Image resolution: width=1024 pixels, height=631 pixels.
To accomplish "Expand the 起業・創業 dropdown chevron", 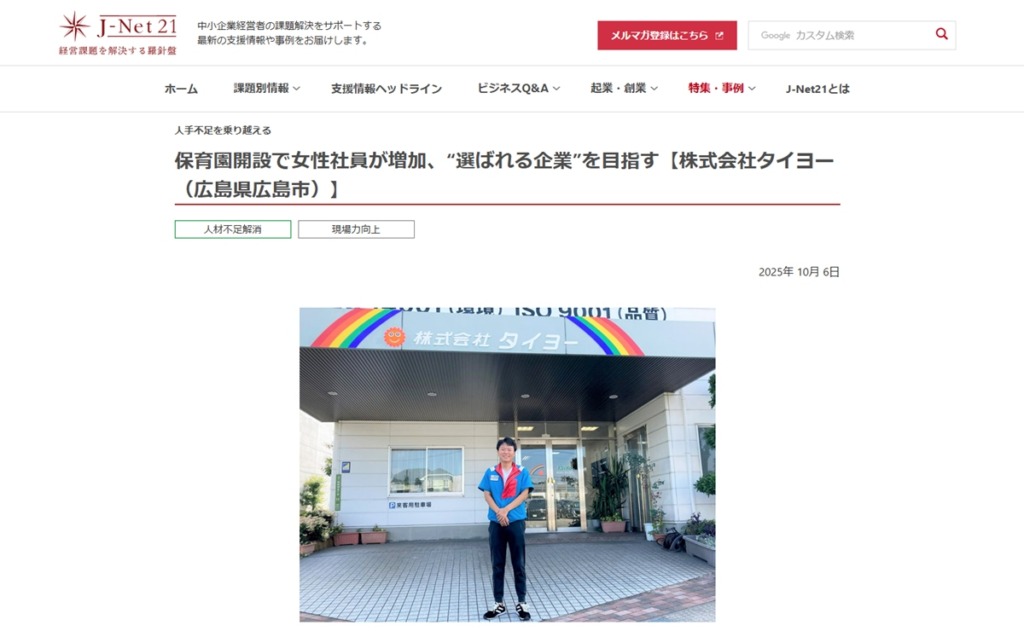I will point(654,88).
